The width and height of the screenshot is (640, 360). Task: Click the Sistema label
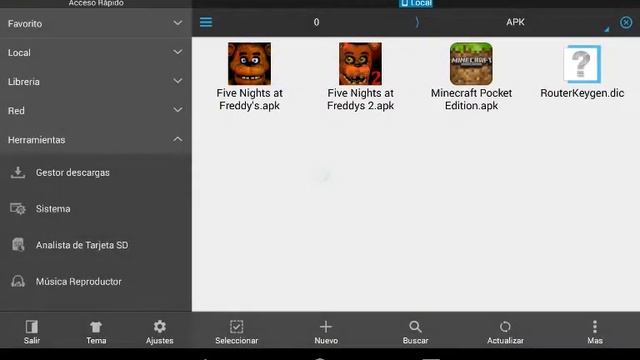53,209
